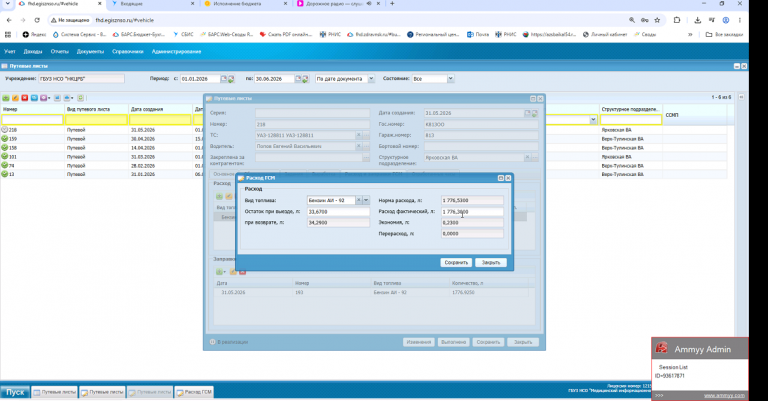Close the Расход ГСМ dialog with the X icon

tap(508, 178)
